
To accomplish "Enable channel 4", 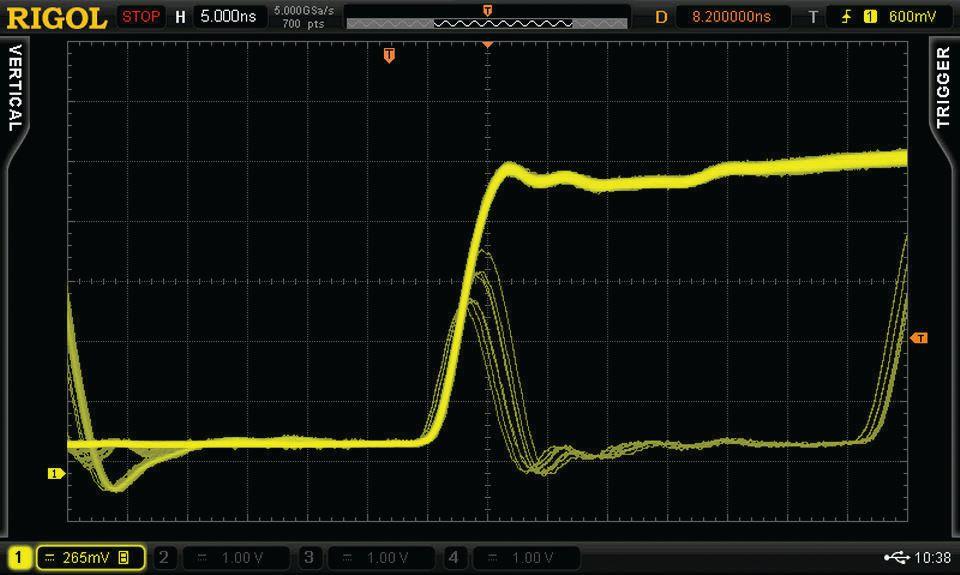I will [453, 557].
